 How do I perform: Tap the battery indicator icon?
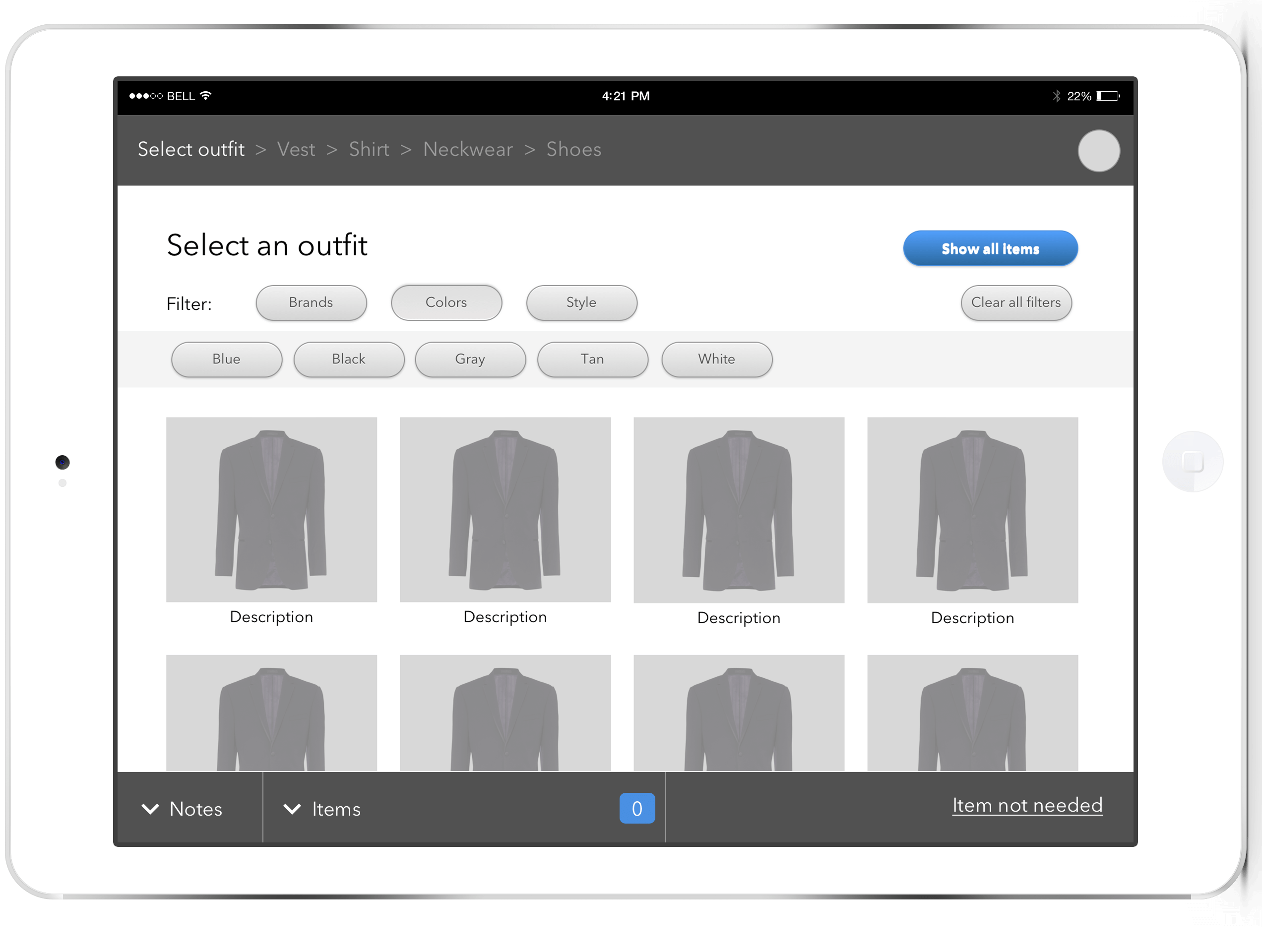pos(1107,96)
